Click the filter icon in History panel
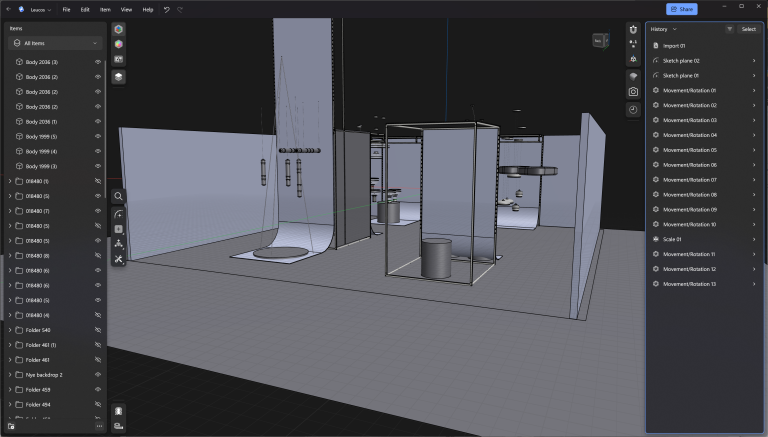This screenshot has height=437, width=768. [729, 29]
